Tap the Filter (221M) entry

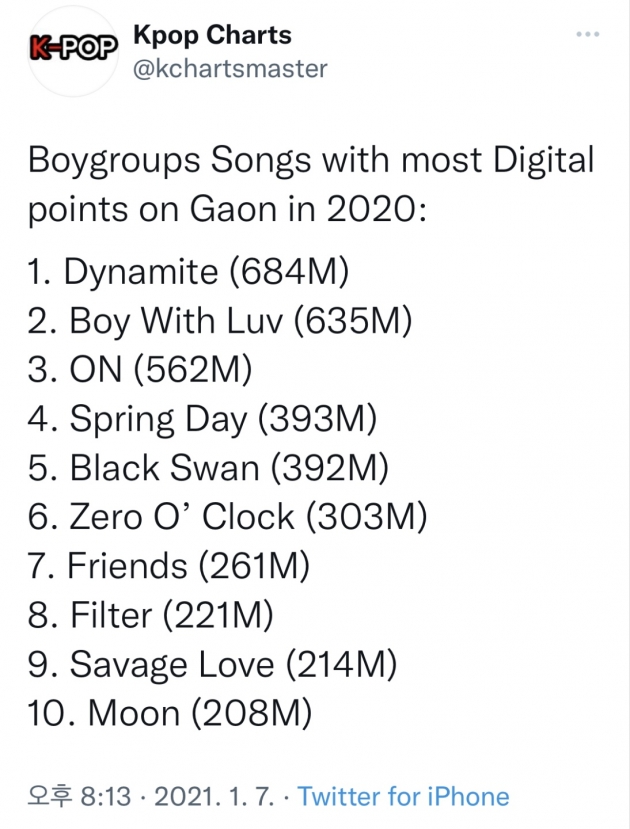coord(150,616)
